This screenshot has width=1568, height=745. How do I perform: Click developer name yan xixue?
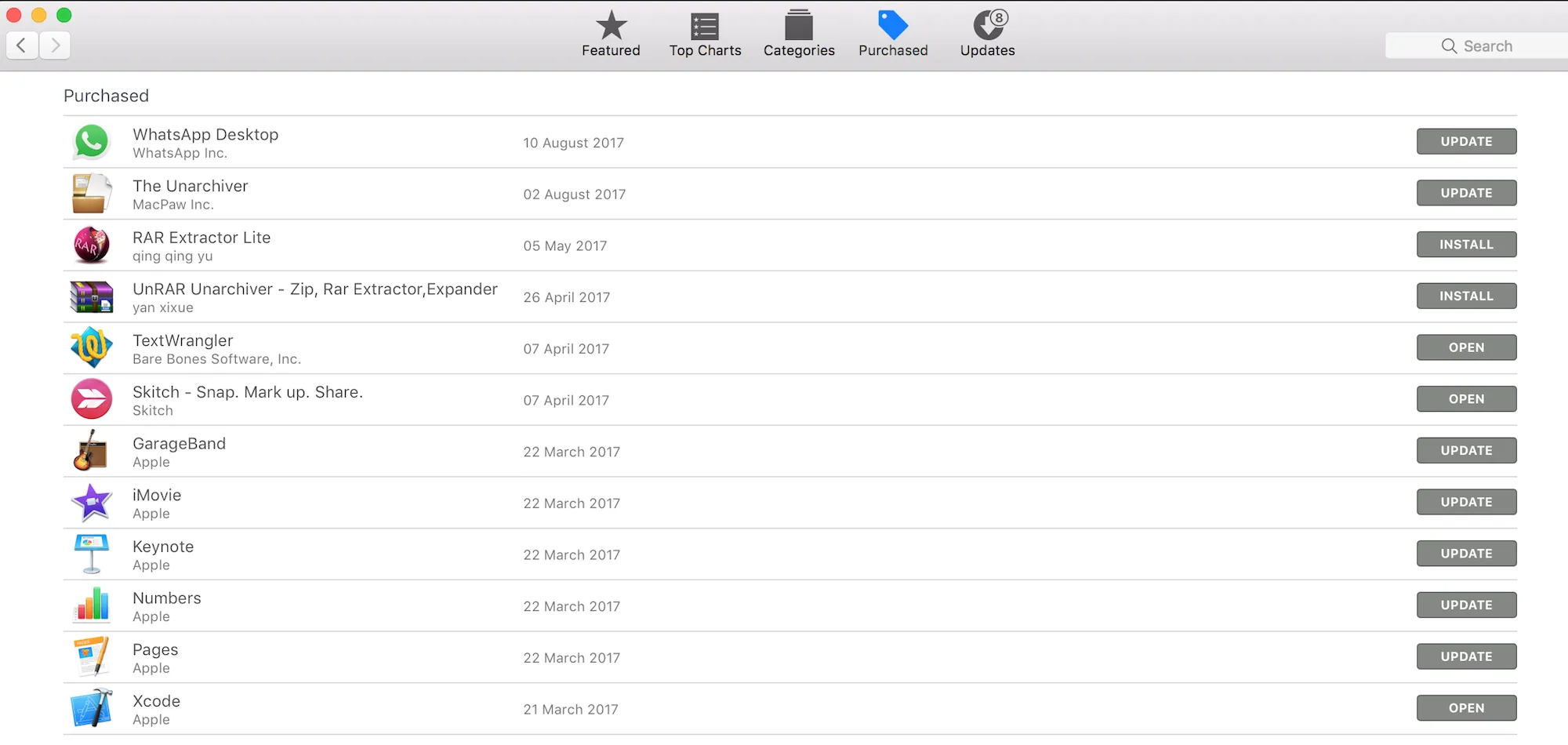pyautogui.click(x=163, y=307)
